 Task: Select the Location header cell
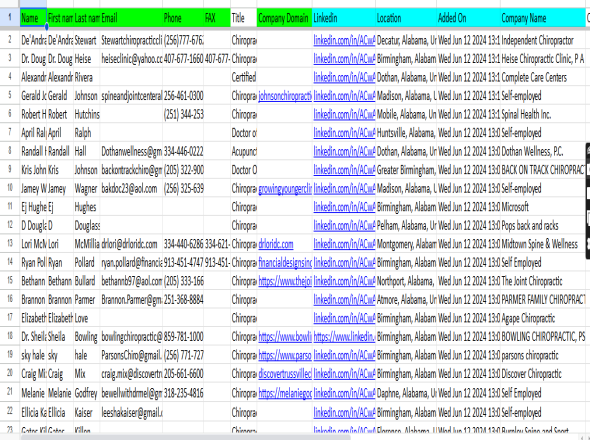click(x=406, y=18)
